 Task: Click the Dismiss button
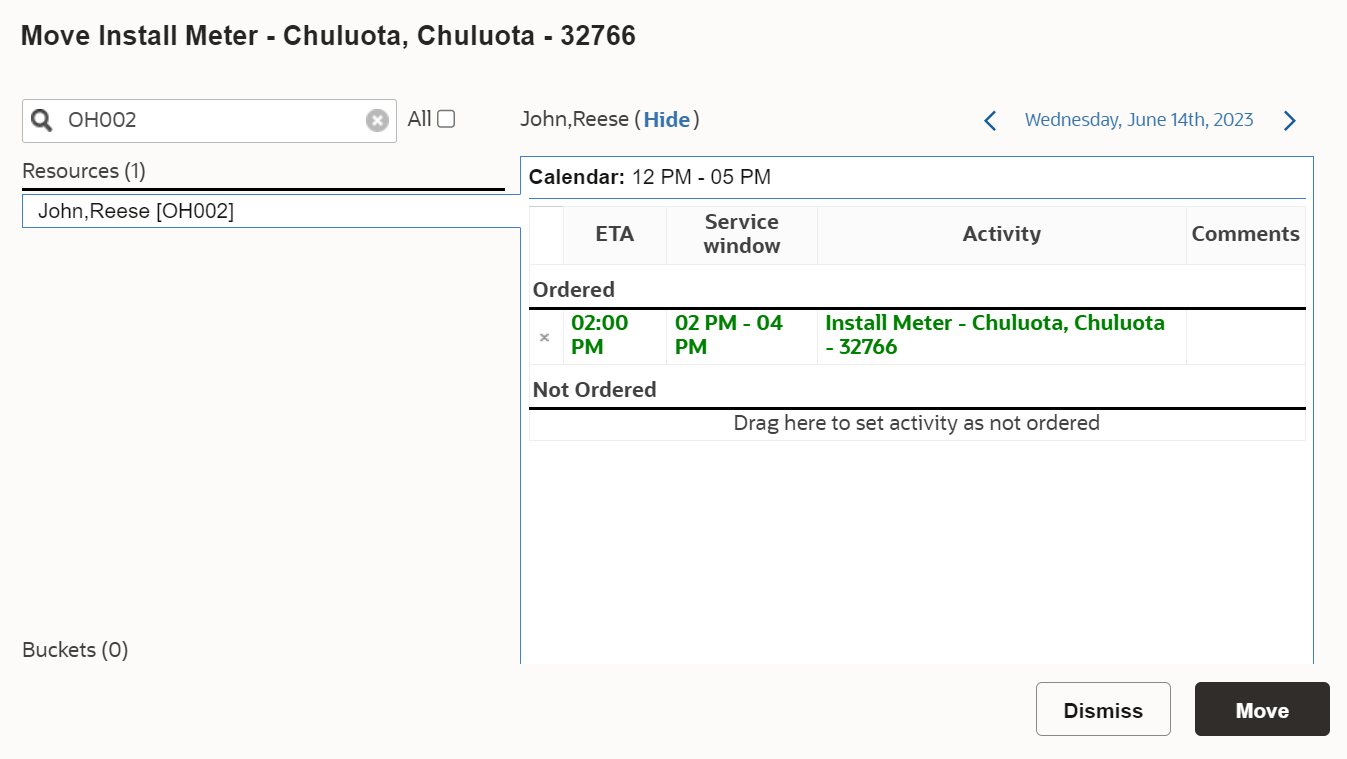point(1103,709)
